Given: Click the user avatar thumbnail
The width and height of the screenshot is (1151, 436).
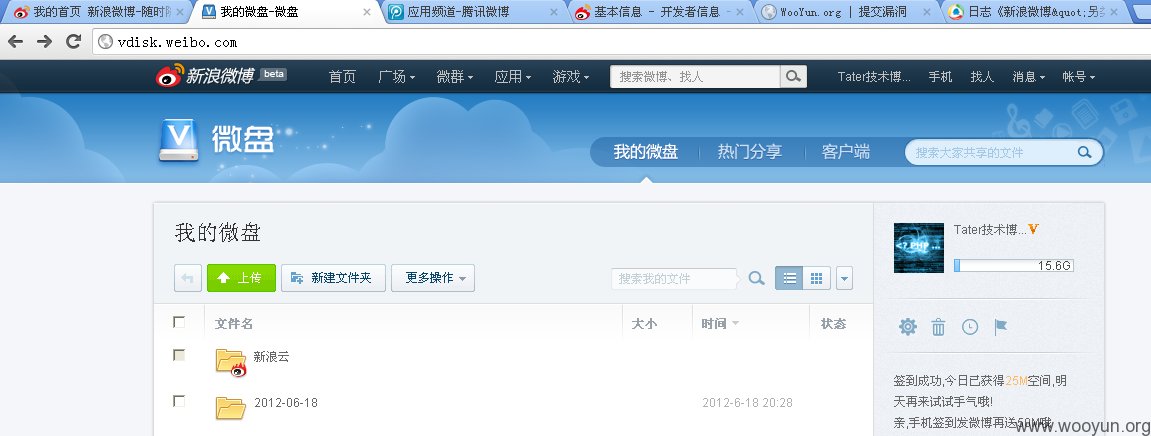Looking at the screenshot, I should tap(918, 248).
